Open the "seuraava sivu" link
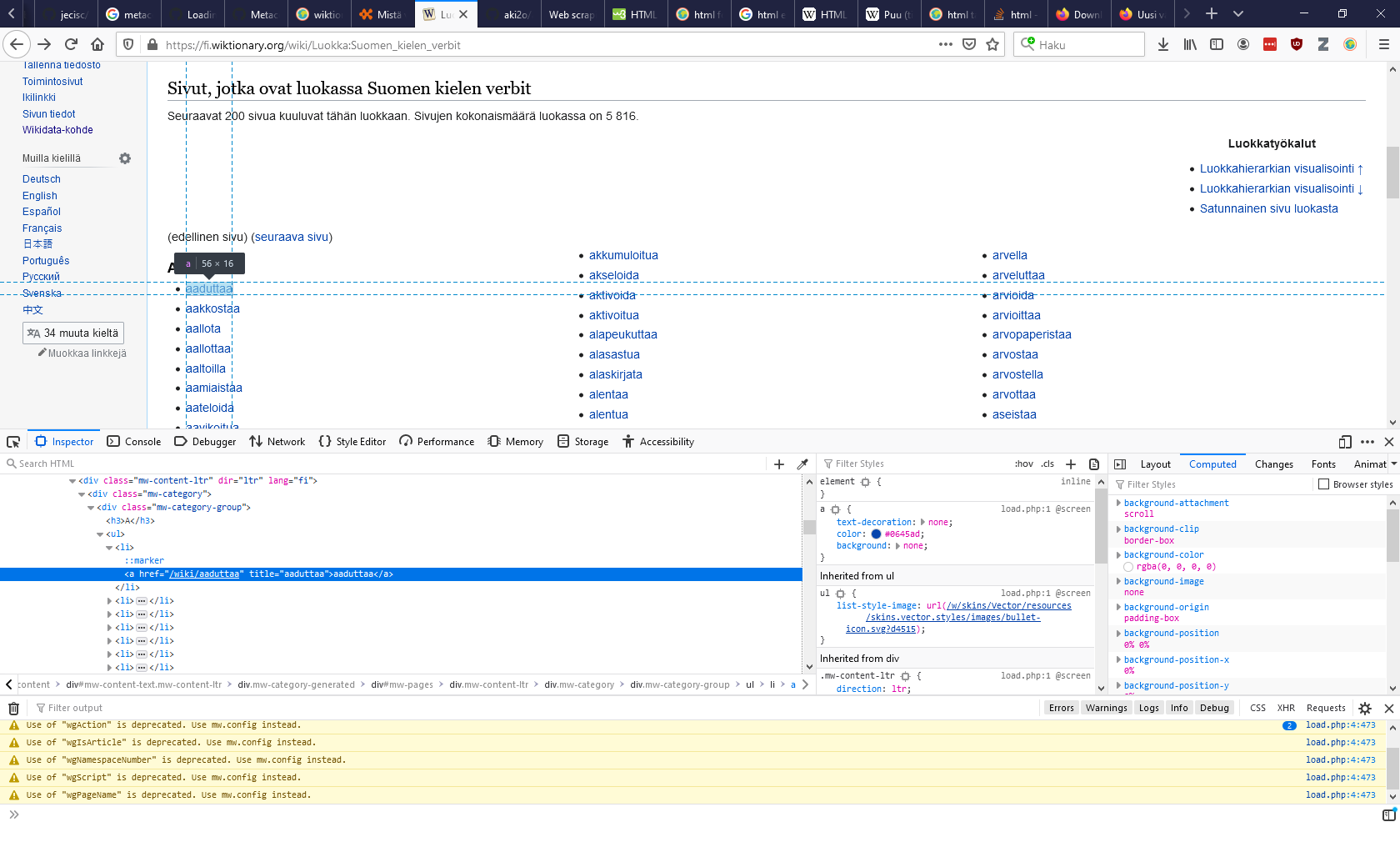1400x842 pixels. click(292, 237)
